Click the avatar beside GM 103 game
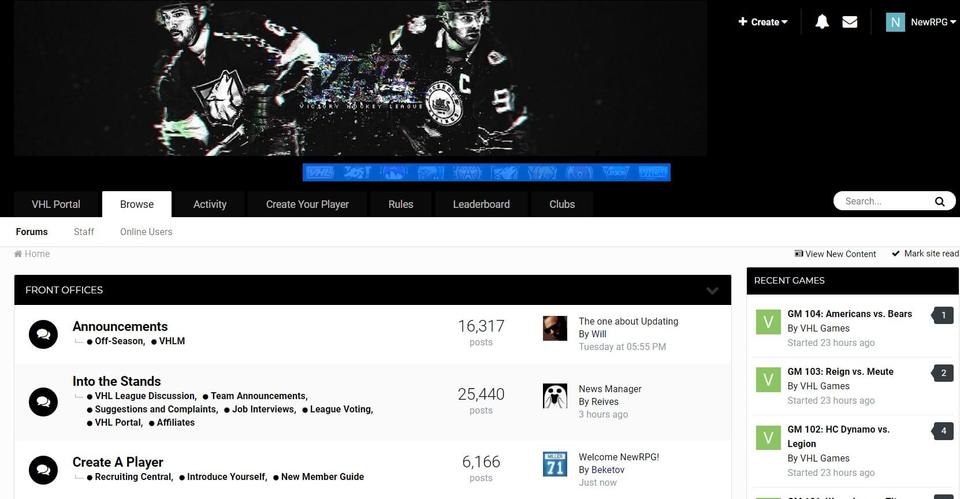This screenshot has width=960, height=499. pyautogui.click(x=768, y=380)
